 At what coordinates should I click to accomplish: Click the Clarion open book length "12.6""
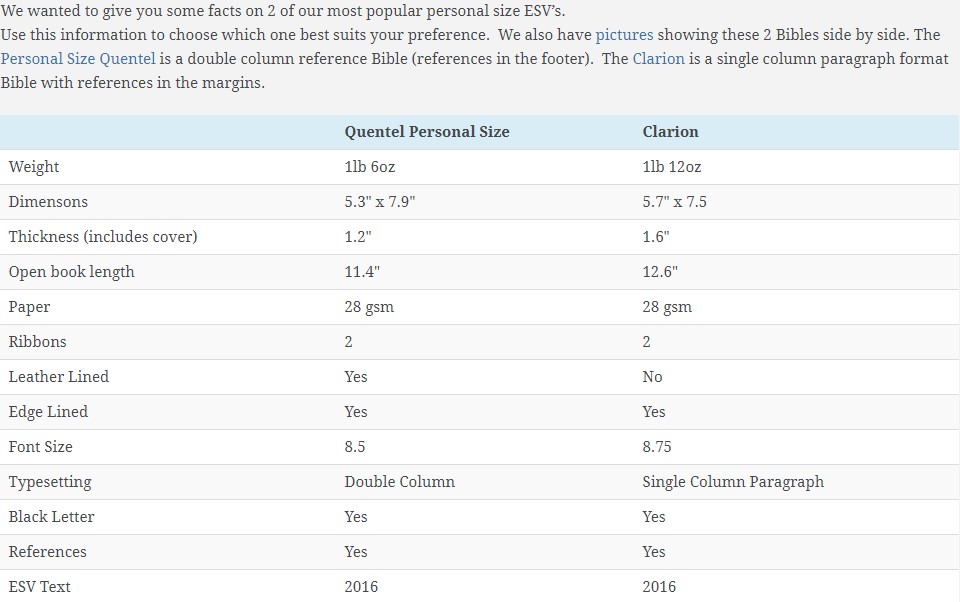660,272
